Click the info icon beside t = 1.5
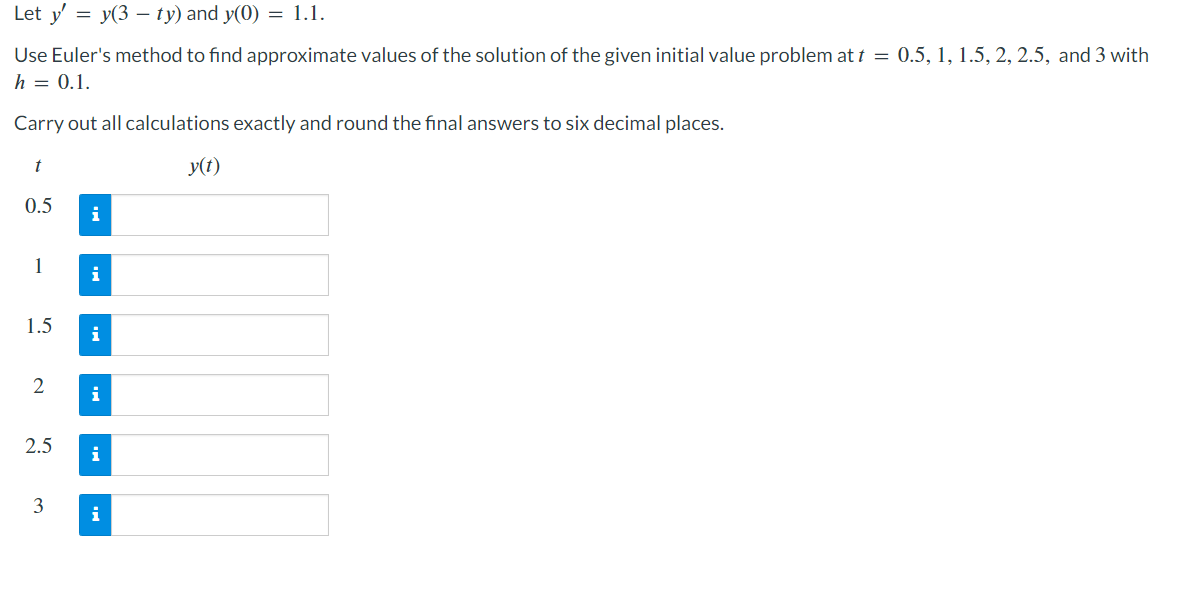 tap(95, 334)
